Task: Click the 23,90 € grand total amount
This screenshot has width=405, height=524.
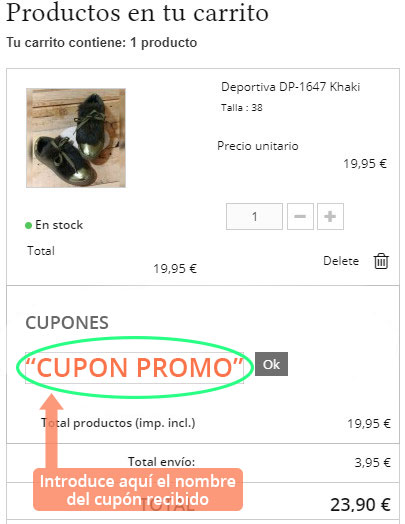Action: click(360, 504)
